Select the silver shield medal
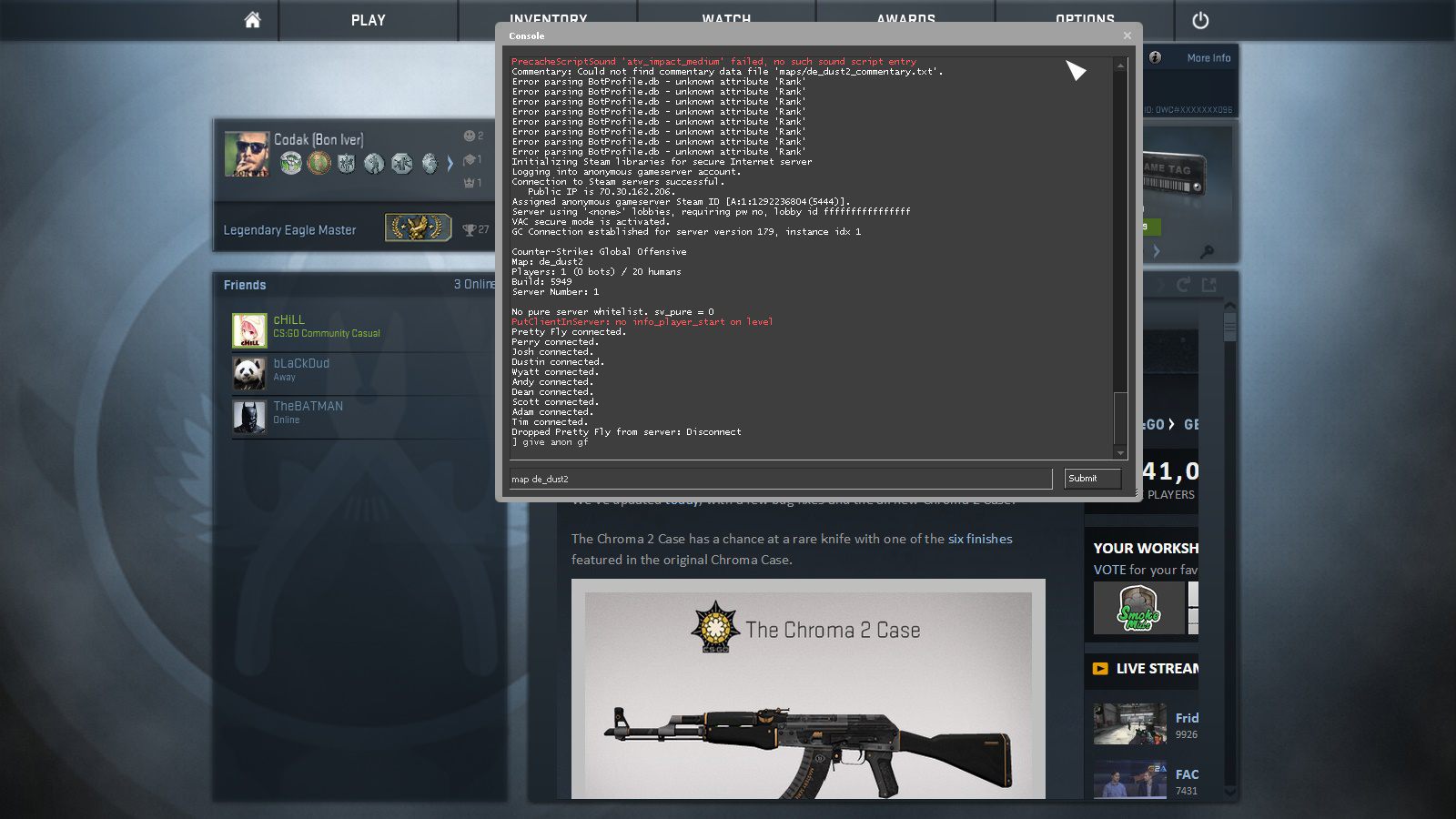1456x819 pixels. tap(346, 163)
